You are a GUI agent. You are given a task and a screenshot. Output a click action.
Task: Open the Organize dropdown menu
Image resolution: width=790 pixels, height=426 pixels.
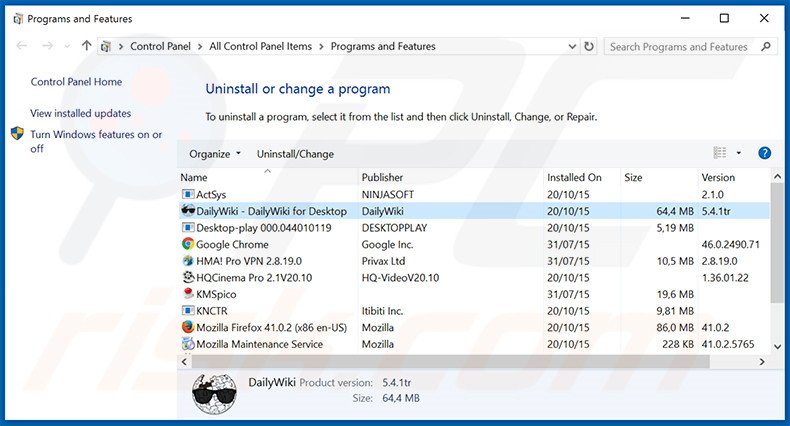click(x=215, y=154)
